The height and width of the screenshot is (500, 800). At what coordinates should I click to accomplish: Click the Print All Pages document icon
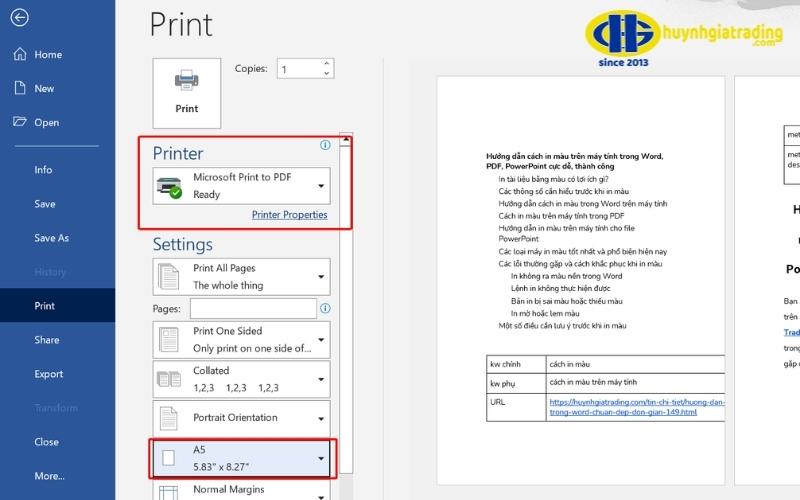pos(168,277)
